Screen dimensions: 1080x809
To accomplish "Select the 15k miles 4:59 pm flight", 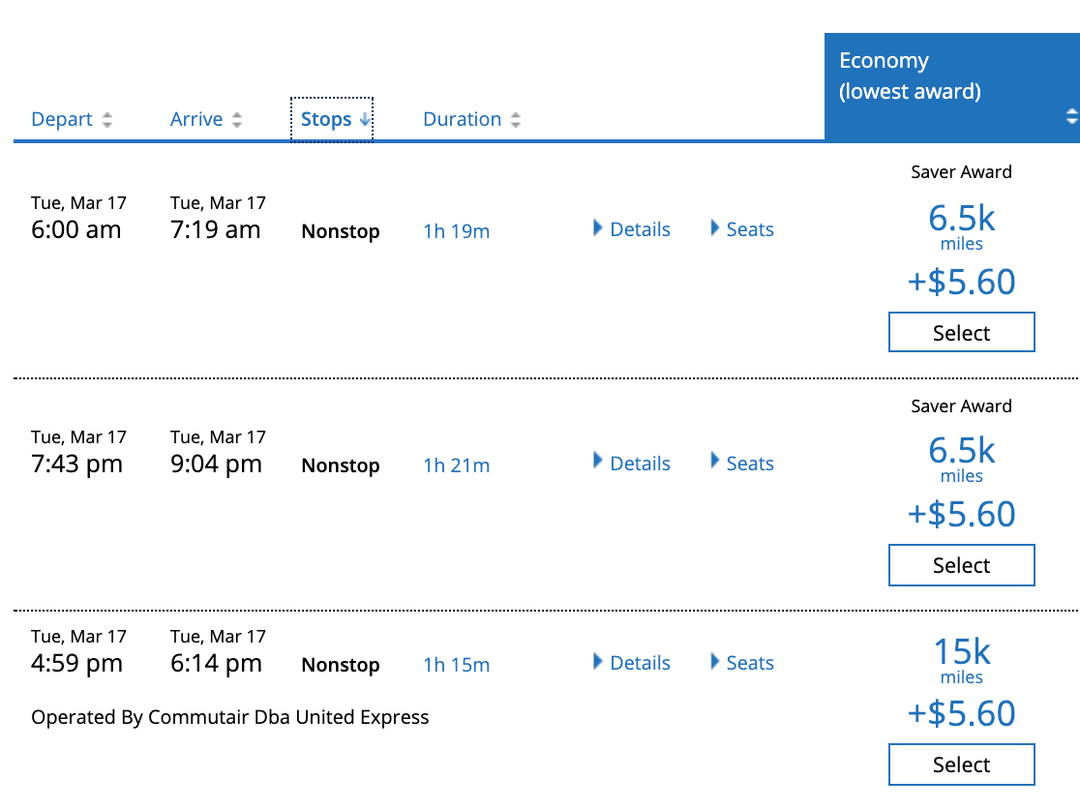I will (960, 763).
